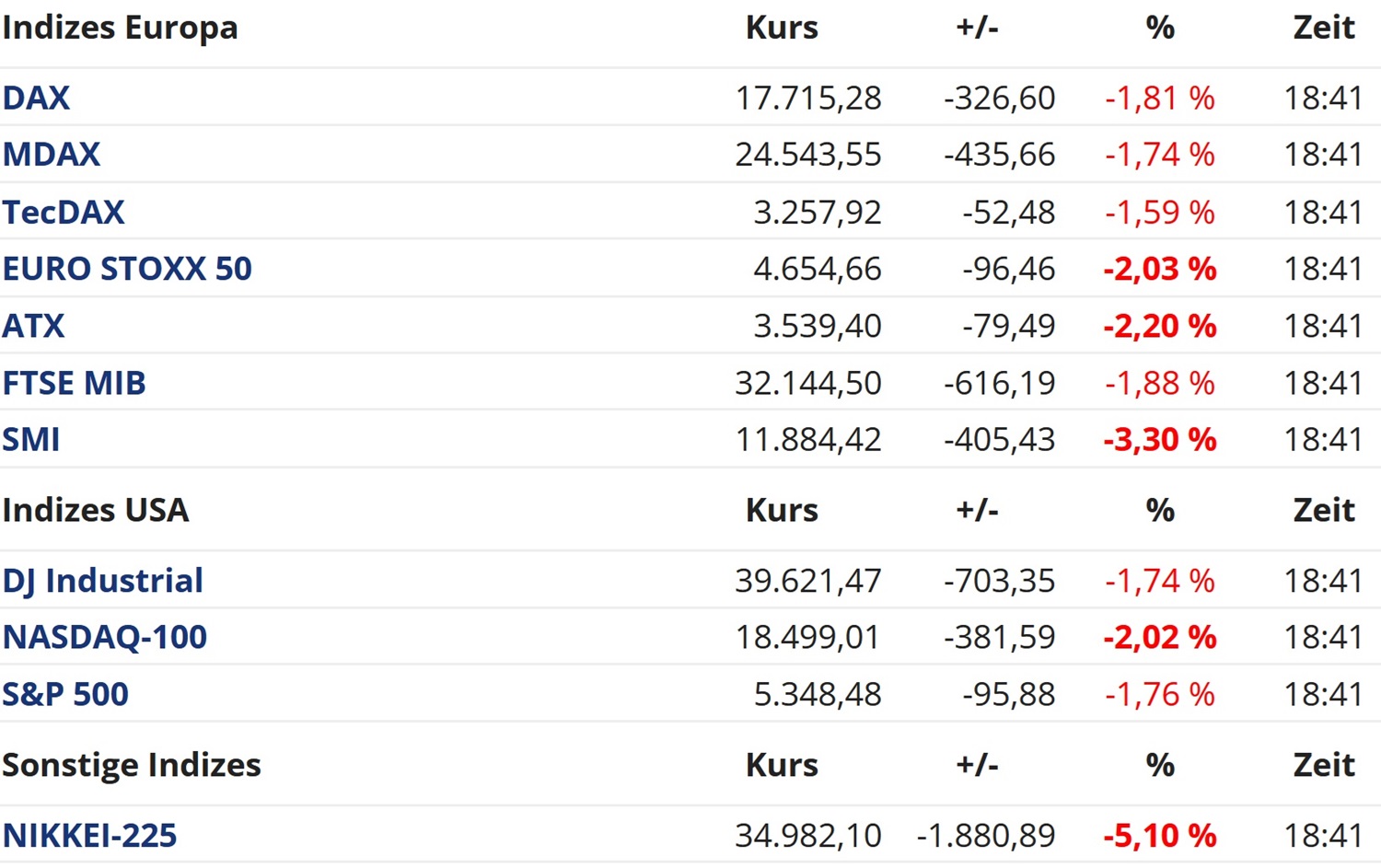1381x868 pixels.
Task: Open EURO STOXX 50 details
Action: pyautogui.click(x=127, y=269)
